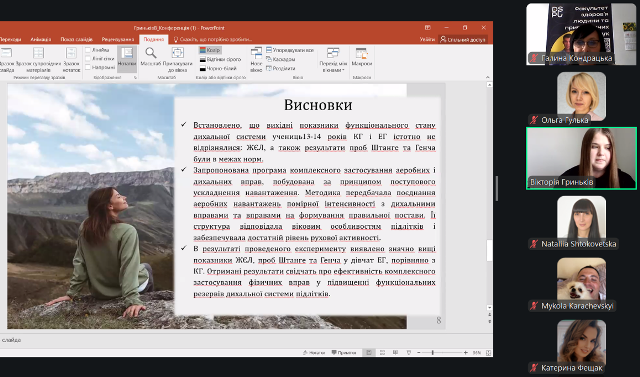Click Move Split (Розділити)
This screenshot has height=377, width=640.
280,69
